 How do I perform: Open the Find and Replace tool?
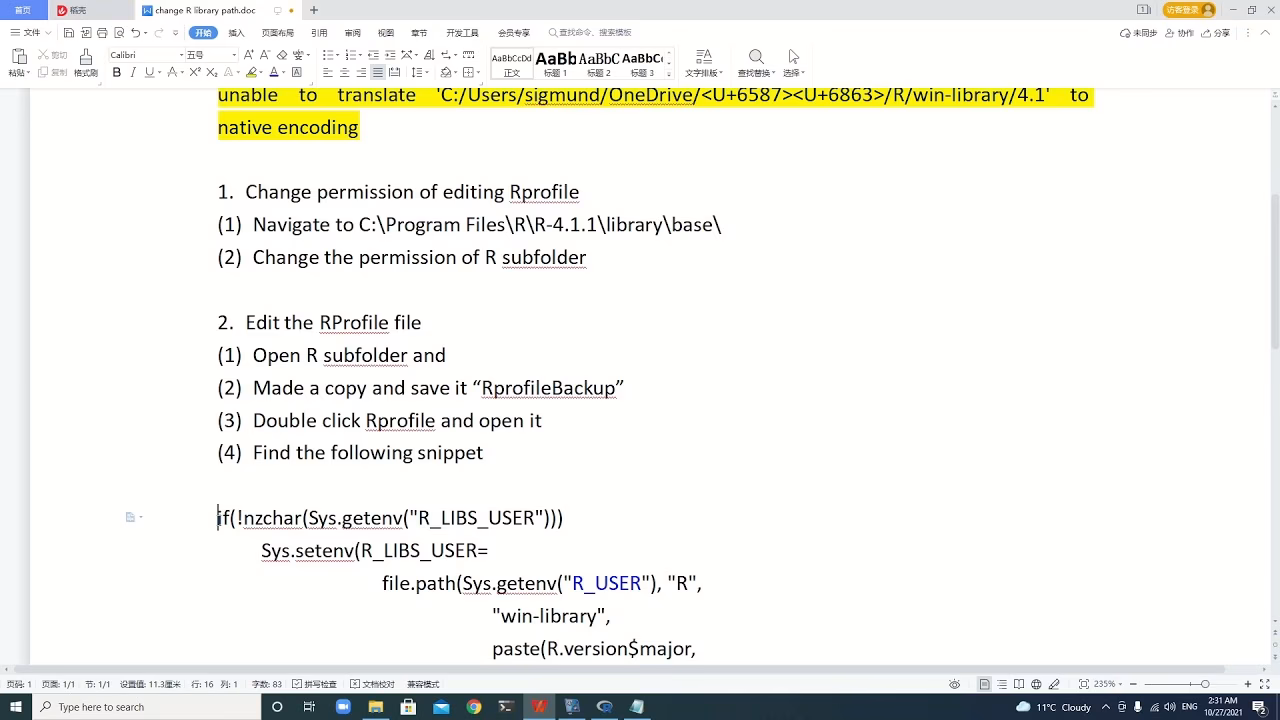(755, 60)
